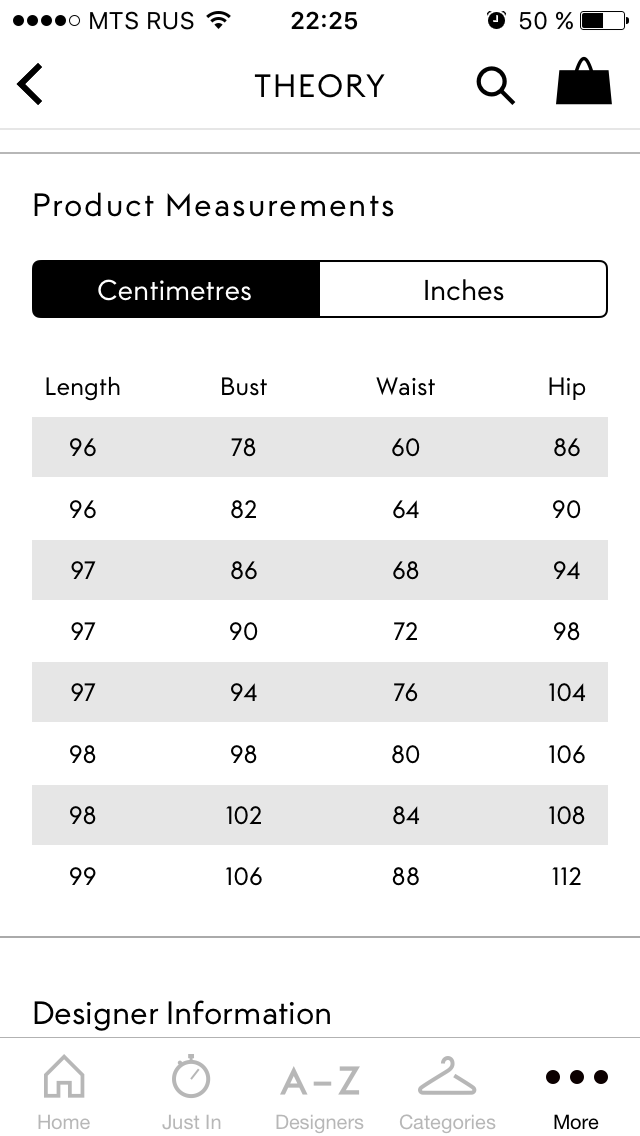Select Centimetres unit option
Screen dimensions: 640x1136
pyautogui.click(x=175, y=289)
